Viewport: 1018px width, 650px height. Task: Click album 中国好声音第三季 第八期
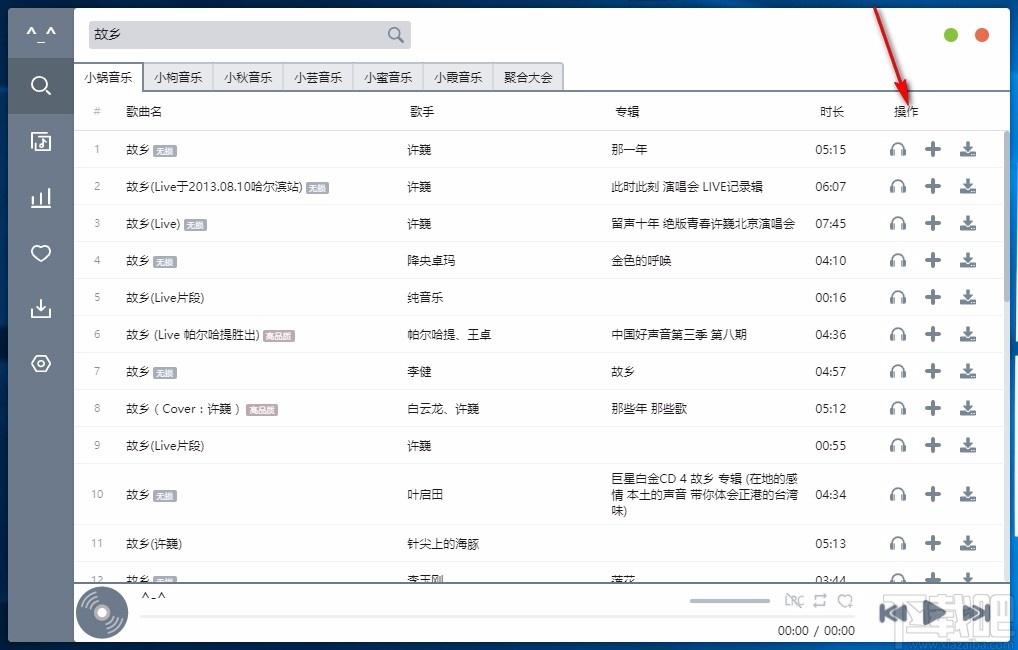pos(678,335)
